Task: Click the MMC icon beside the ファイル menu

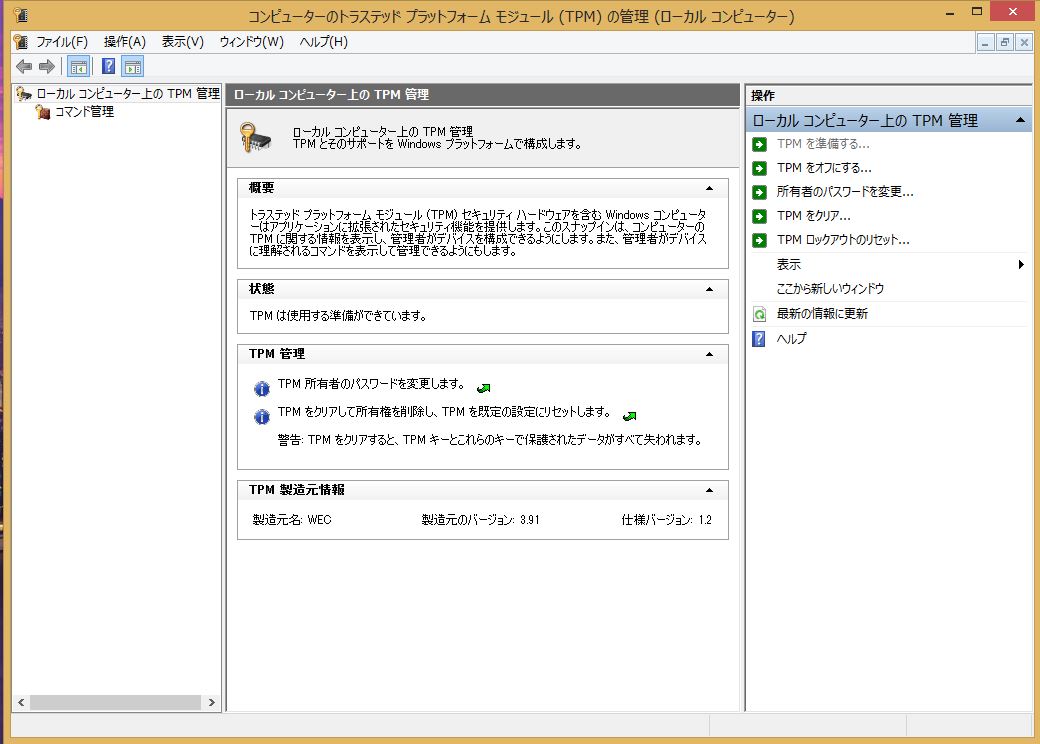Action: tap(21, 42)
